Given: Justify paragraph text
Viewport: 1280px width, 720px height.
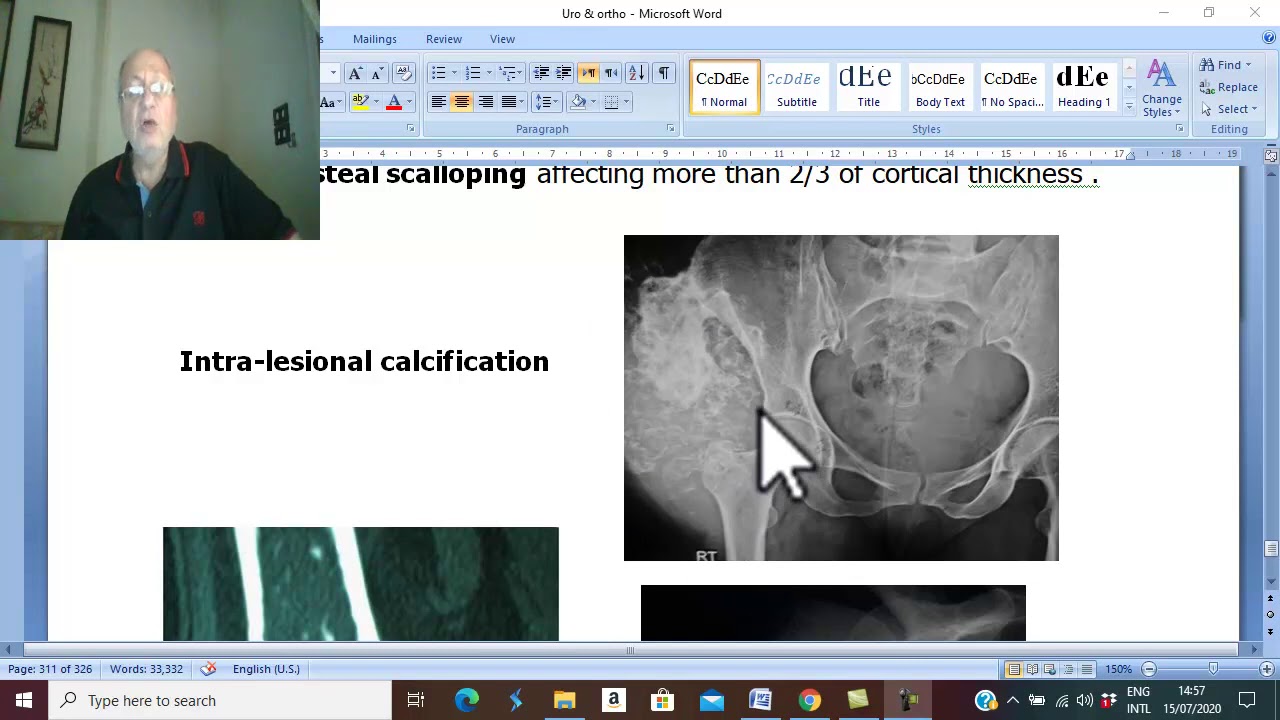Looking at the screenshot, I should [509, 102].
